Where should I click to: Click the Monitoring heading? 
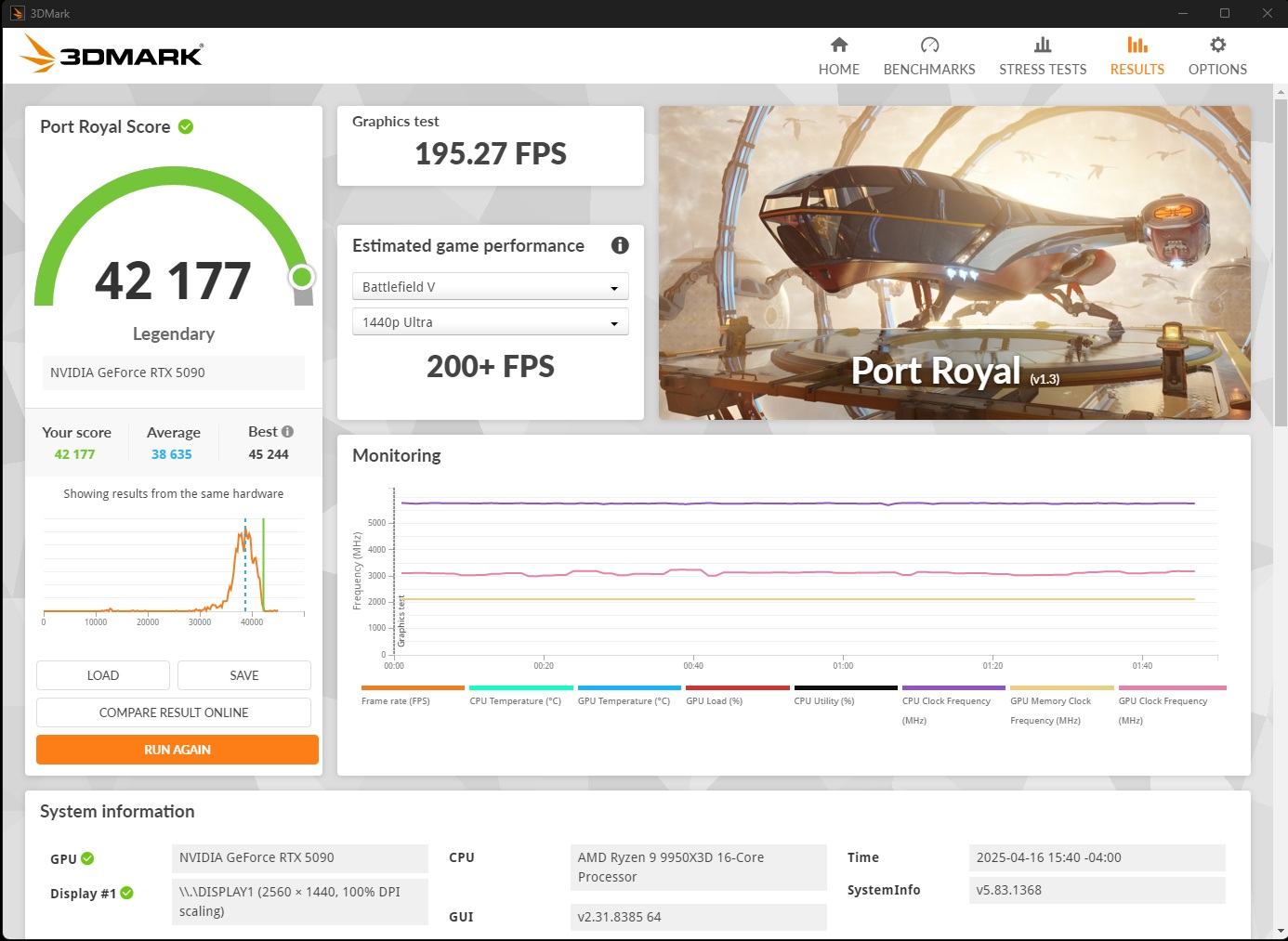pos(397,455)
